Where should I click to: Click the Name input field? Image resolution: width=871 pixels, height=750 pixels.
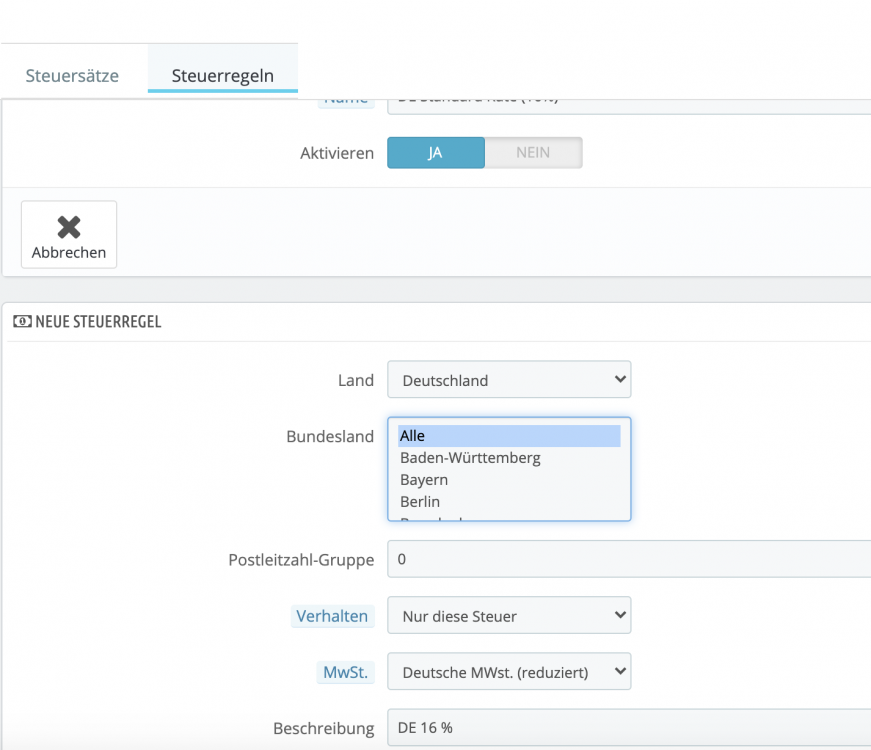pos(628,101)
